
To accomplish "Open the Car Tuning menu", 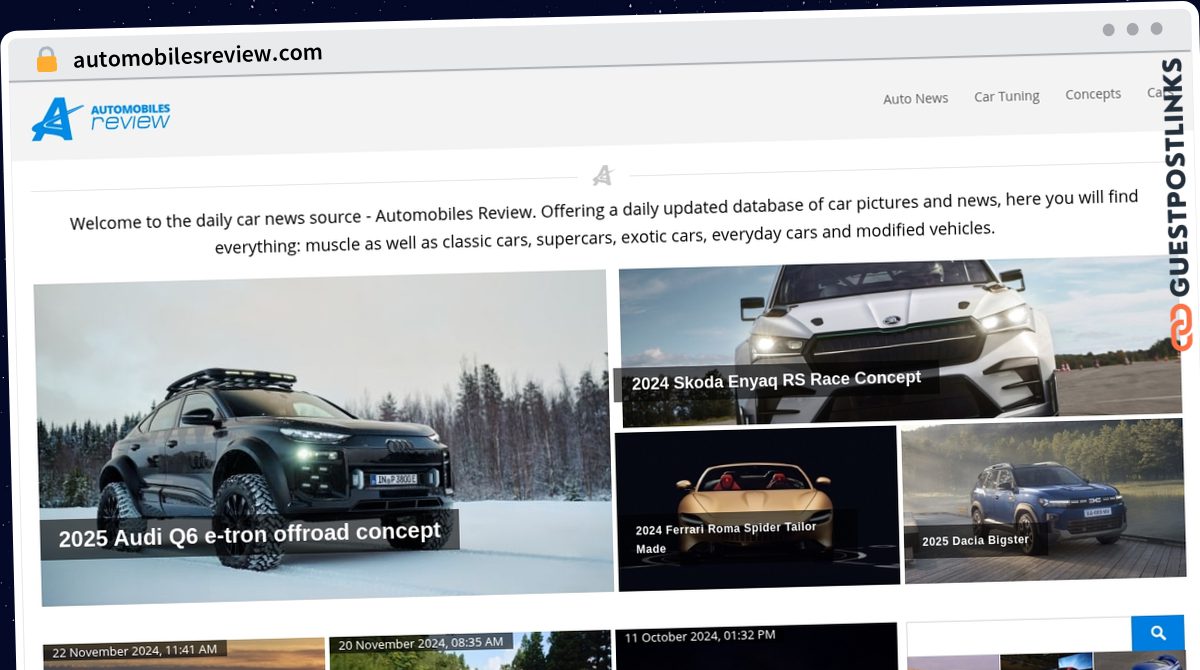I will pyautogui.click(x=1006, y=95).
